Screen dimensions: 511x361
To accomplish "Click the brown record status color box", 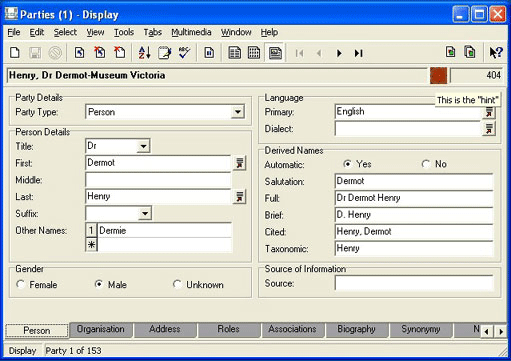I will 438,75.
